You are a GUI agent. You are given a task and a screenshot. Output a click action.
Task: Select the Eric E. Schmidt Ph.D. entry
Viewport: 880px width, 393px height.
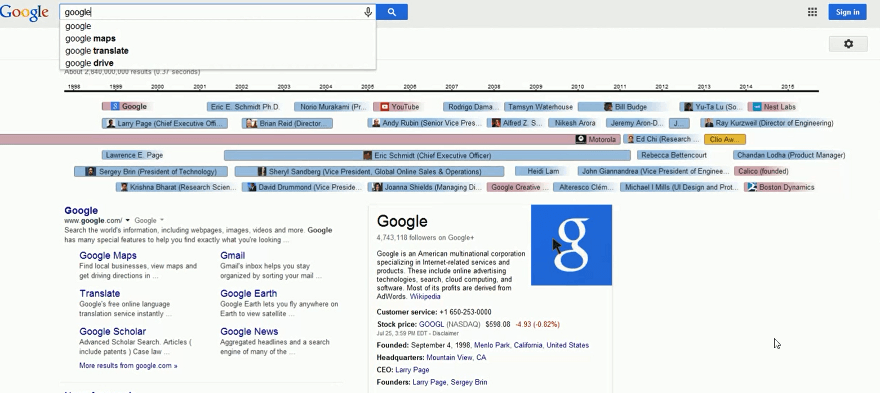coord(245,107)
